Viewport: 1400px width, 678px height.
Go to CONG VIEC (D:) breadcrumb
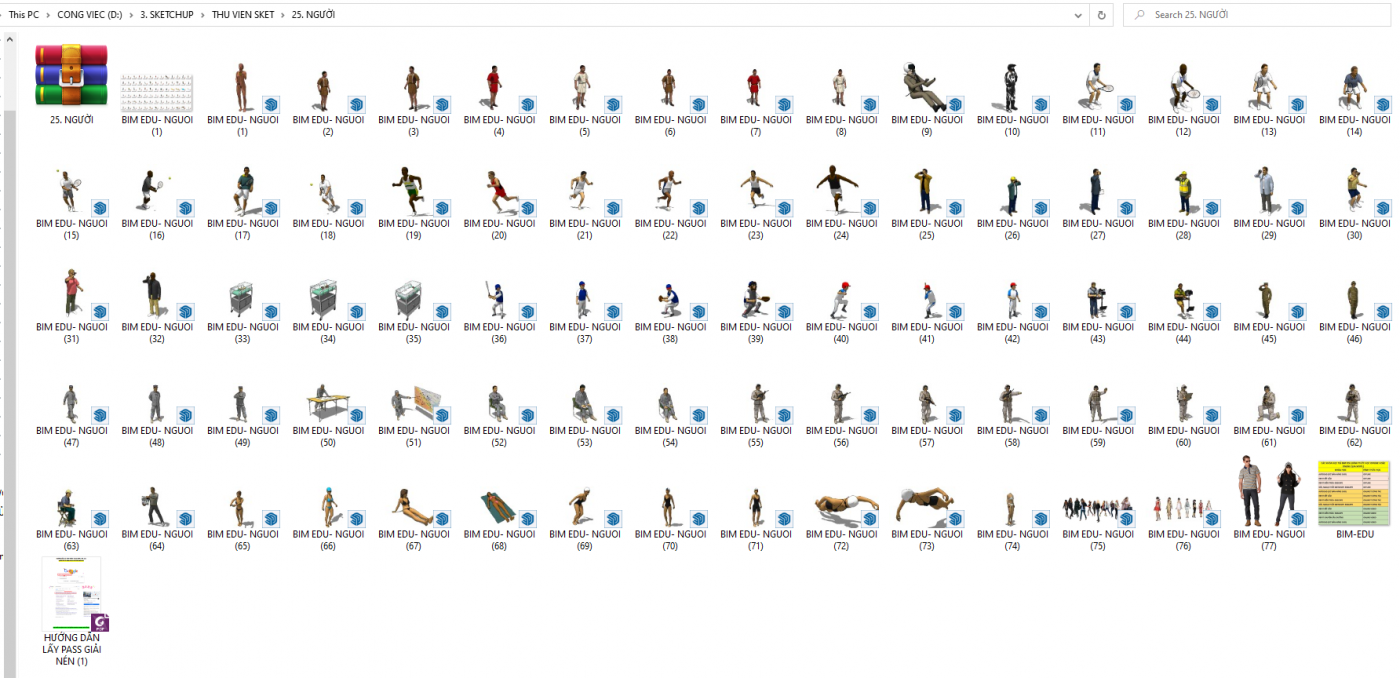pos(89,15)
